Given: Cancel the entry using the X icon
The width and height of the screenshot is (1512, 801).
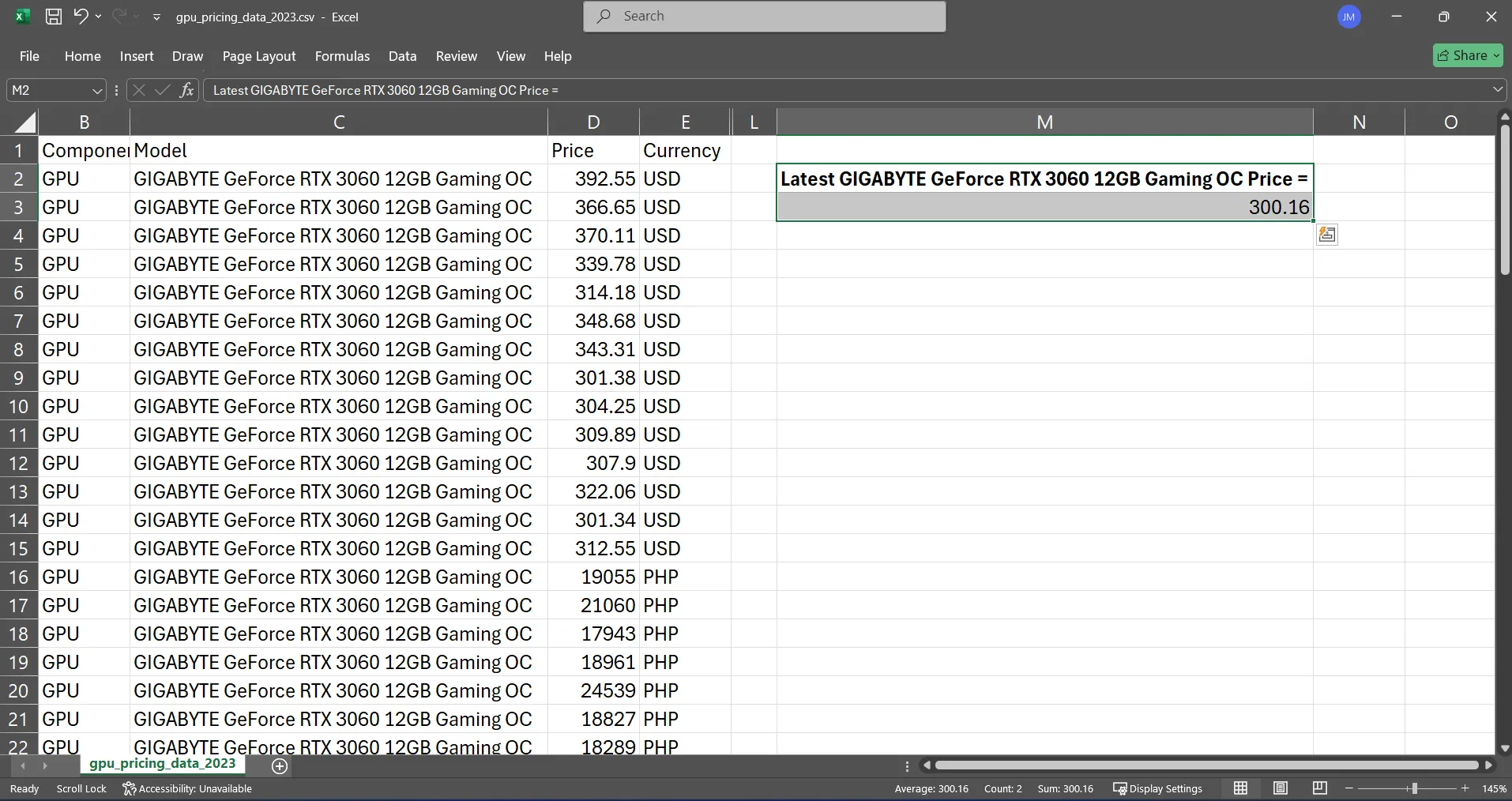Looking at the screenshot, I should [138, 90].
